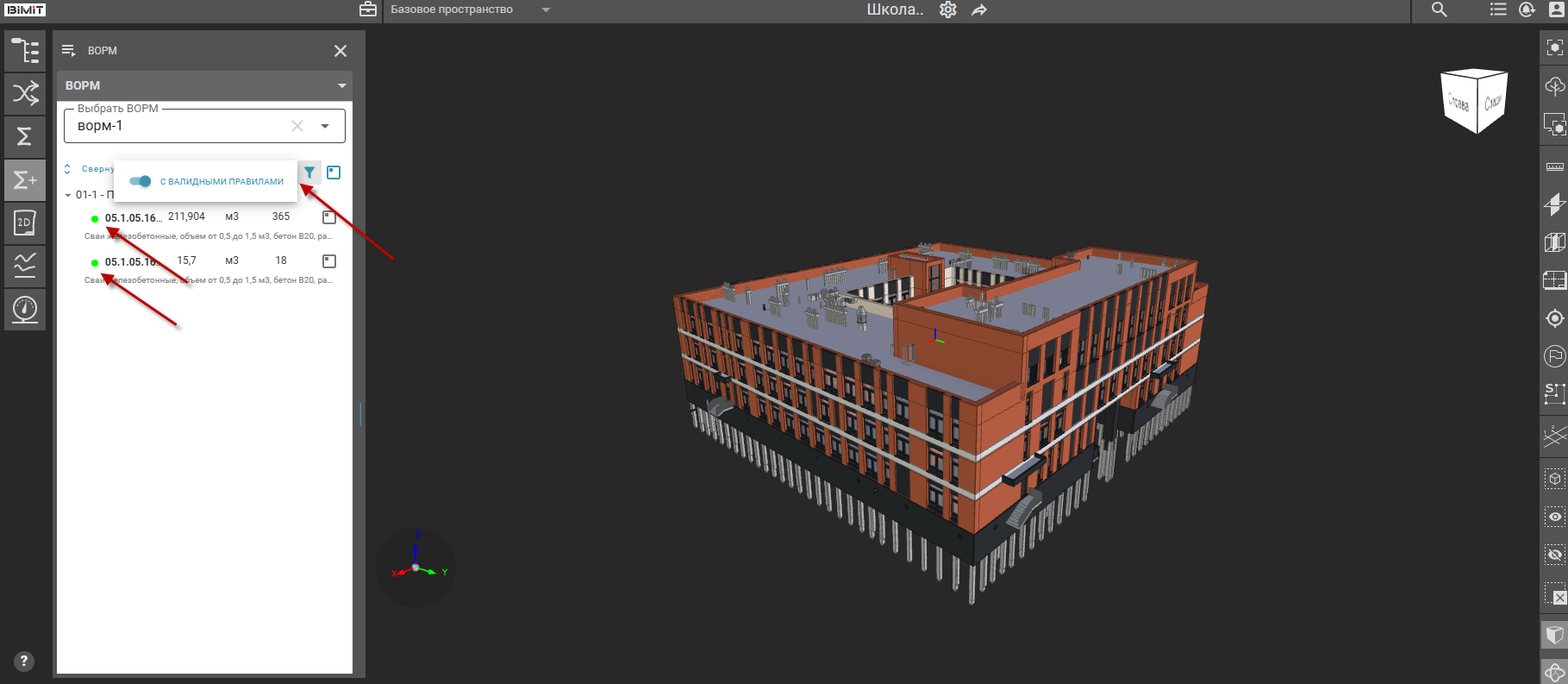The image size is (1568, 684).
Task: Toggle the shaded cube display mode
Action: click(1554, 636)
